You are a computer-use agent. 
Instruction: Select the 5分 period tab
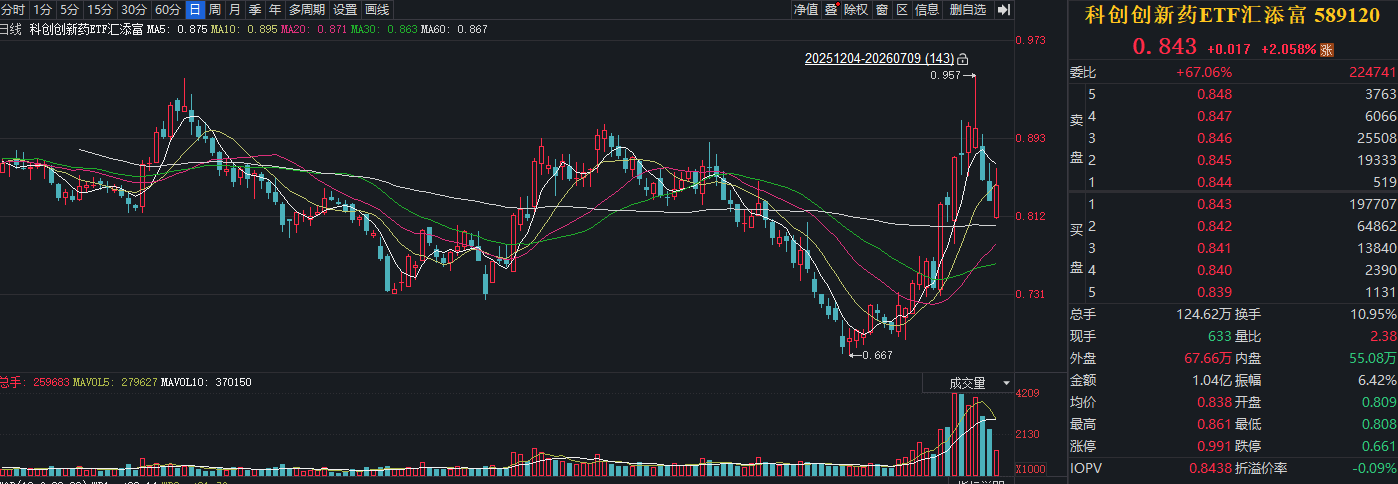tap(68, 9)
